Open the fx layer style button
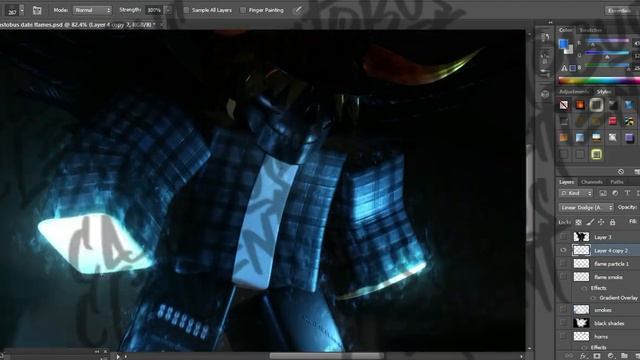 click(583, 356)
